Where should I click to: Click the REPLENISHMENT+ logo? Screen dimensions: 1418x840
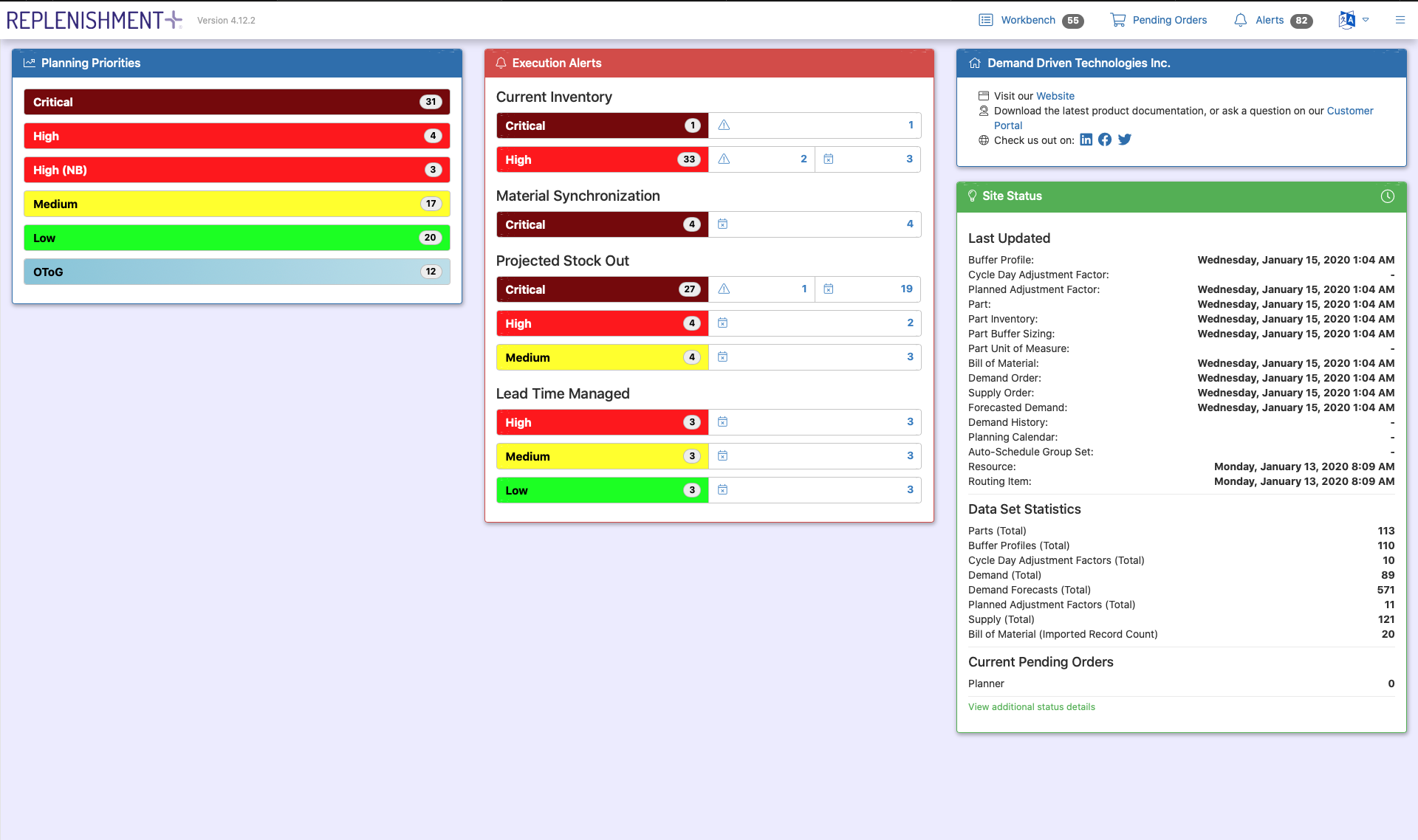pyautogui.click(x=94, y=20)
